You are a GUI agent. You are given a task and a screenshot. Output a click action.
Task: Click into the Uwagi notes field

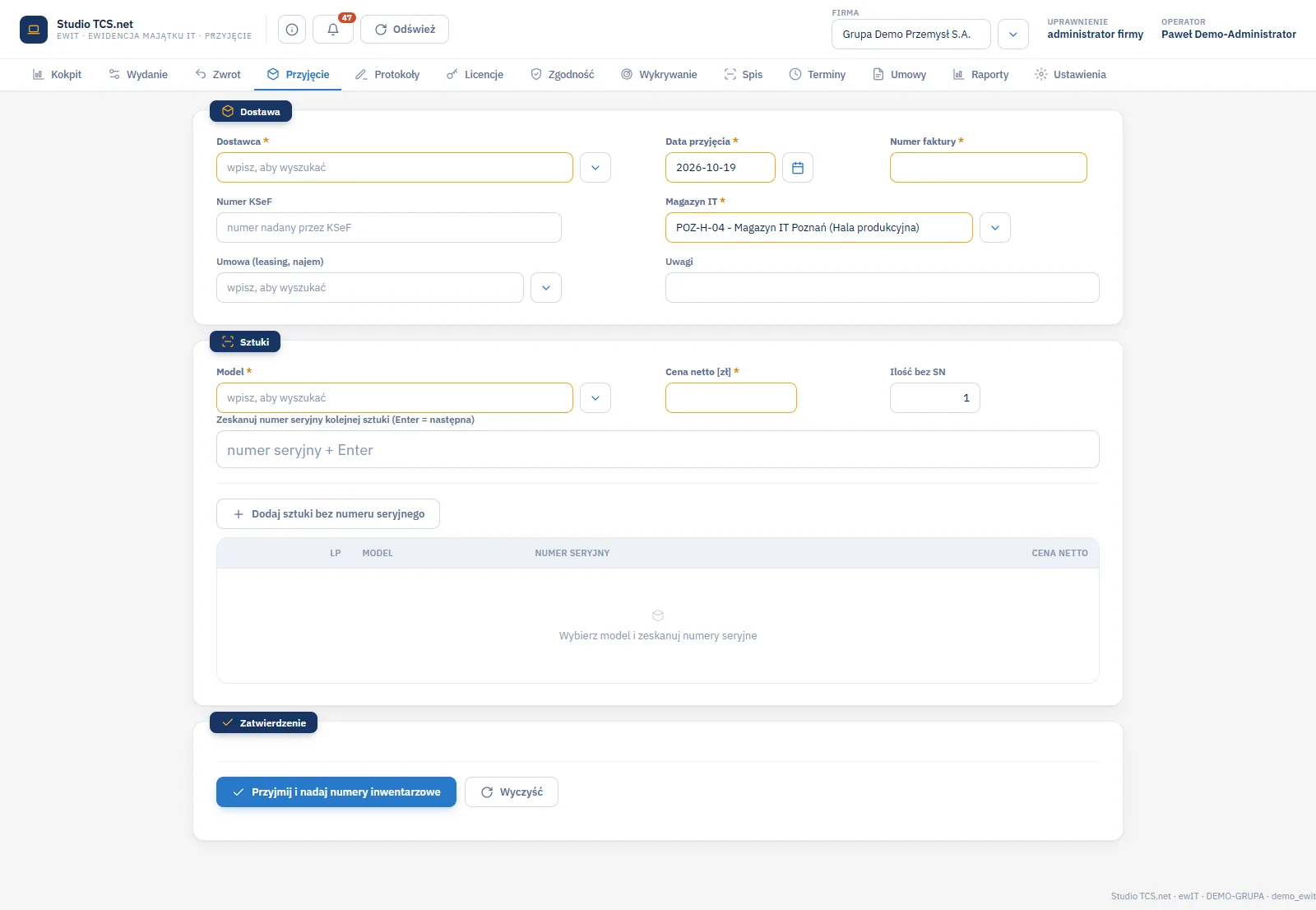point(883,288)
